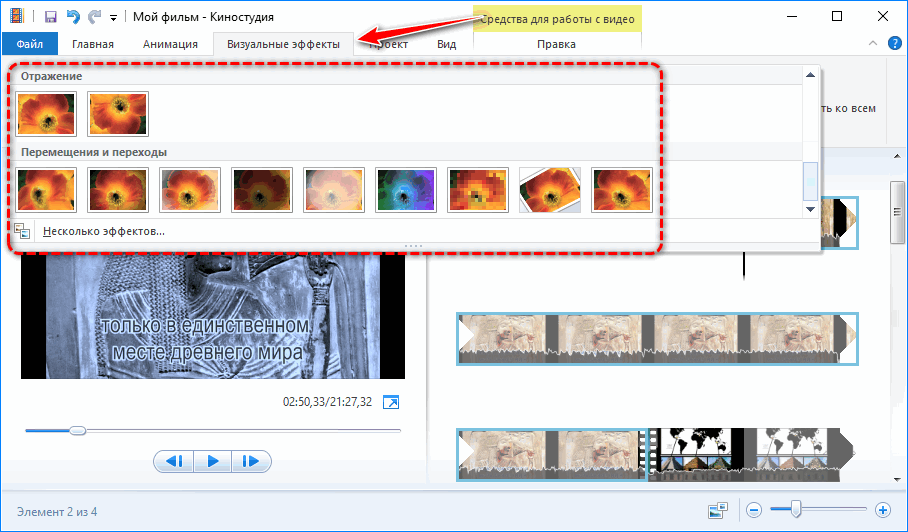
Task: Zoom out the timeline with minus button
Action: click(753, 510)
